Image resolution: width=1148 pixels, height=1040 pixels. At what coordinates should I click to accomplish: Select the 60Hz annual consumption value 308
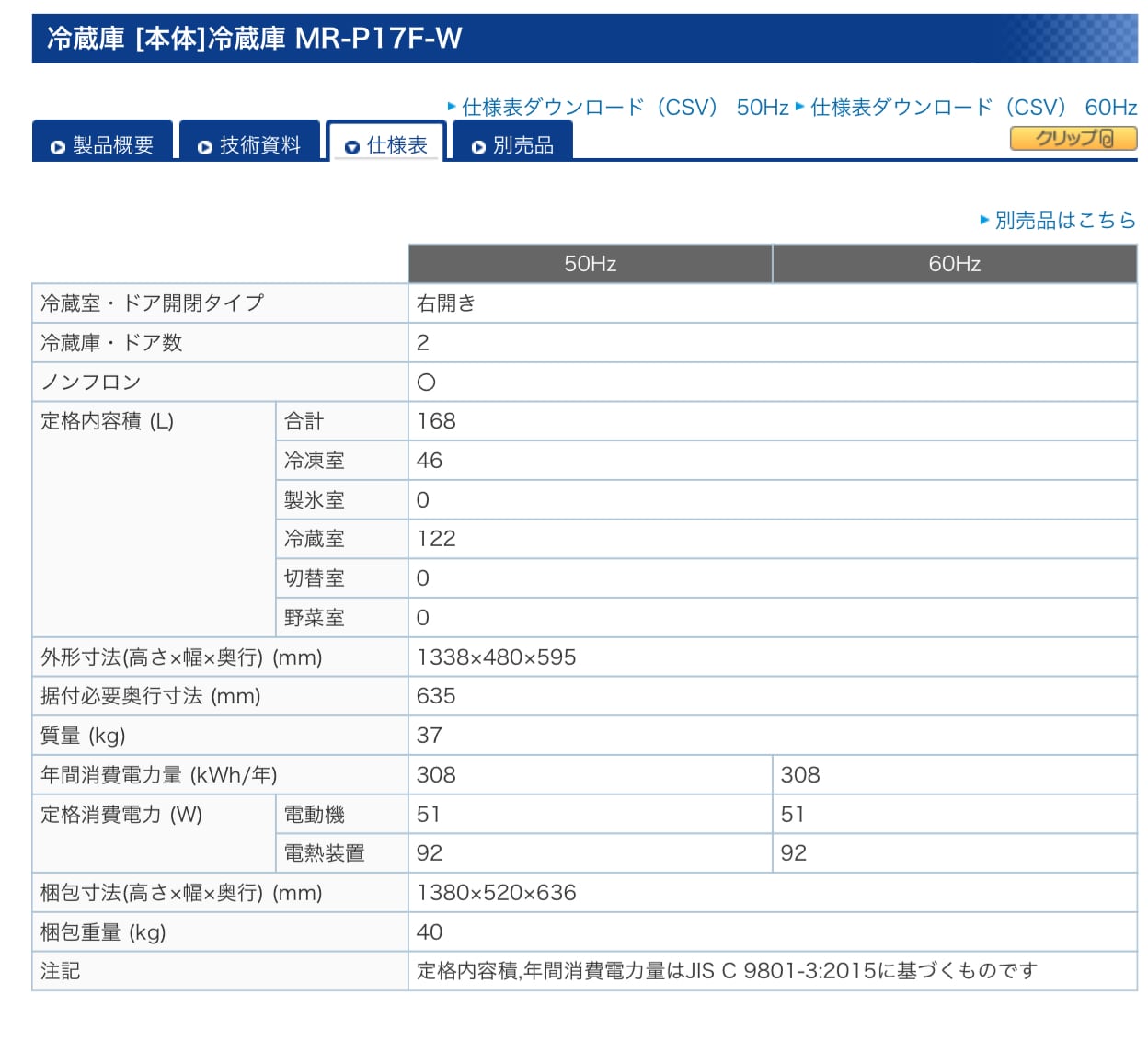(800, 775)
